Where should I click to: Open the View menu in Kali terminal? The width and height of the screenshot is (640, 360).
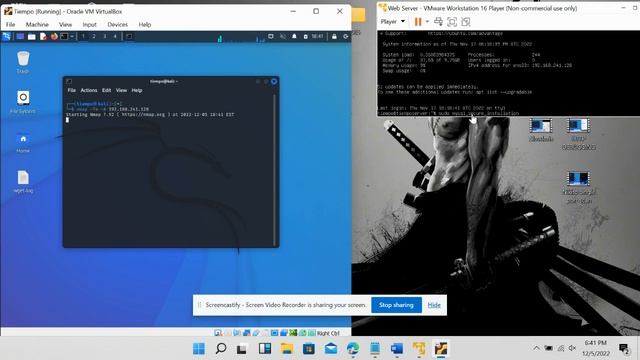coord(121,90)
